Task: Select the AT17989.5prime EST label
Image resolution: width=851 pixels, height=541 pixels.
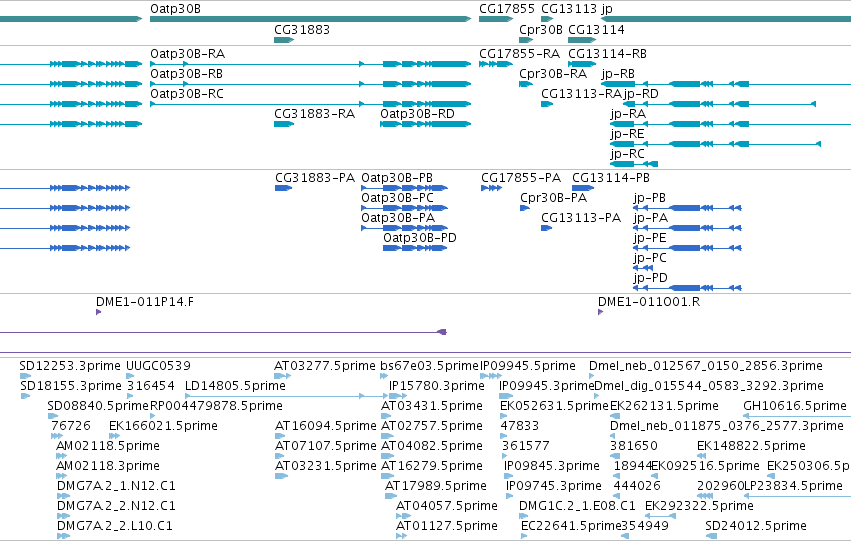Action: [x=436, y=487]
